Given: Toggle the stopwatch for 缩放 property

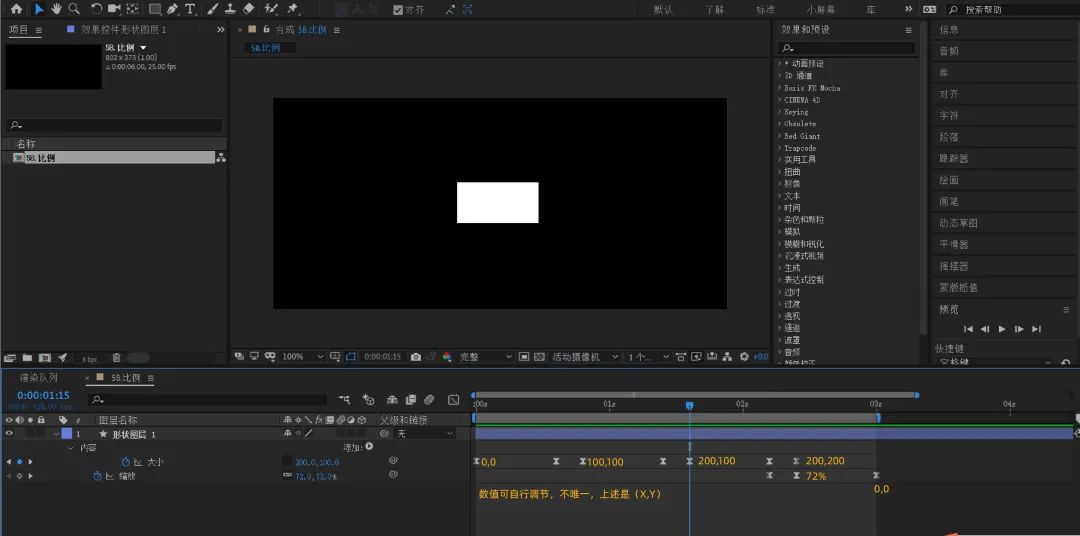Looking at the screenshot, I should tap(98, 475).
